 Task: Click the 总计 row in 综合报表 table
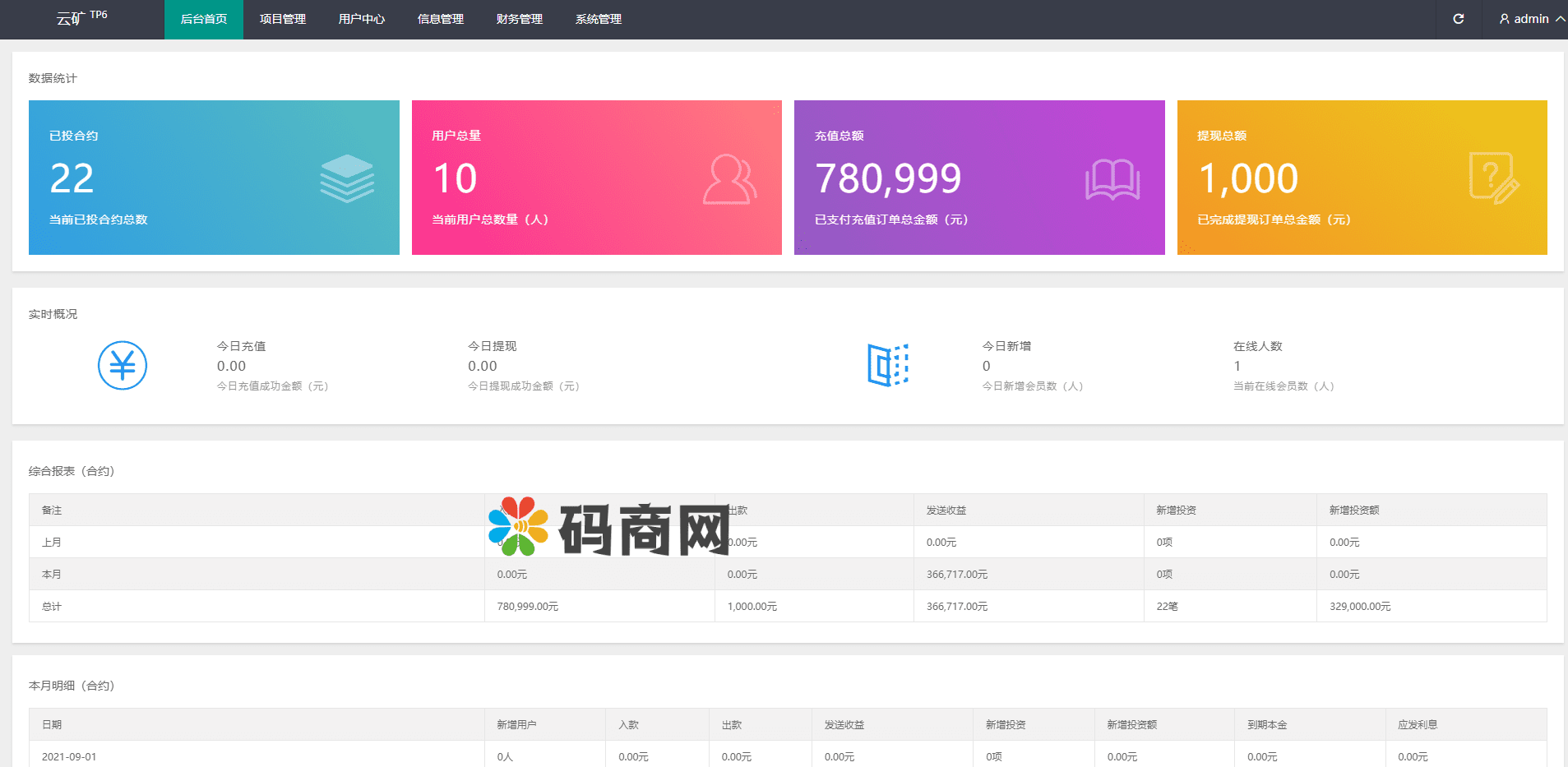click(52, 606)
